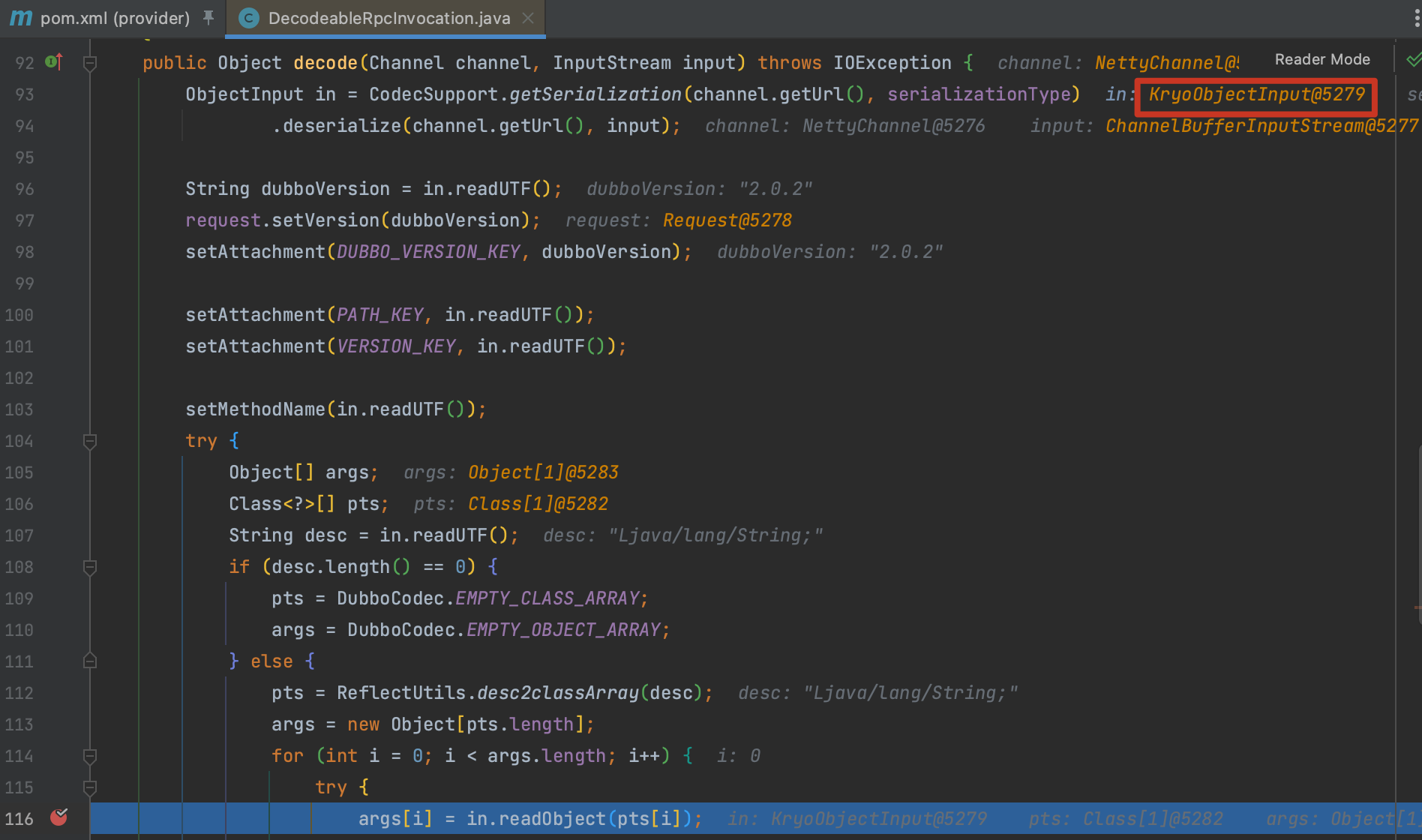Click EMPTY_CLASS_ARRAY on line 109
The width and height of the screenshot is (1422, 840).
point(547,598)
